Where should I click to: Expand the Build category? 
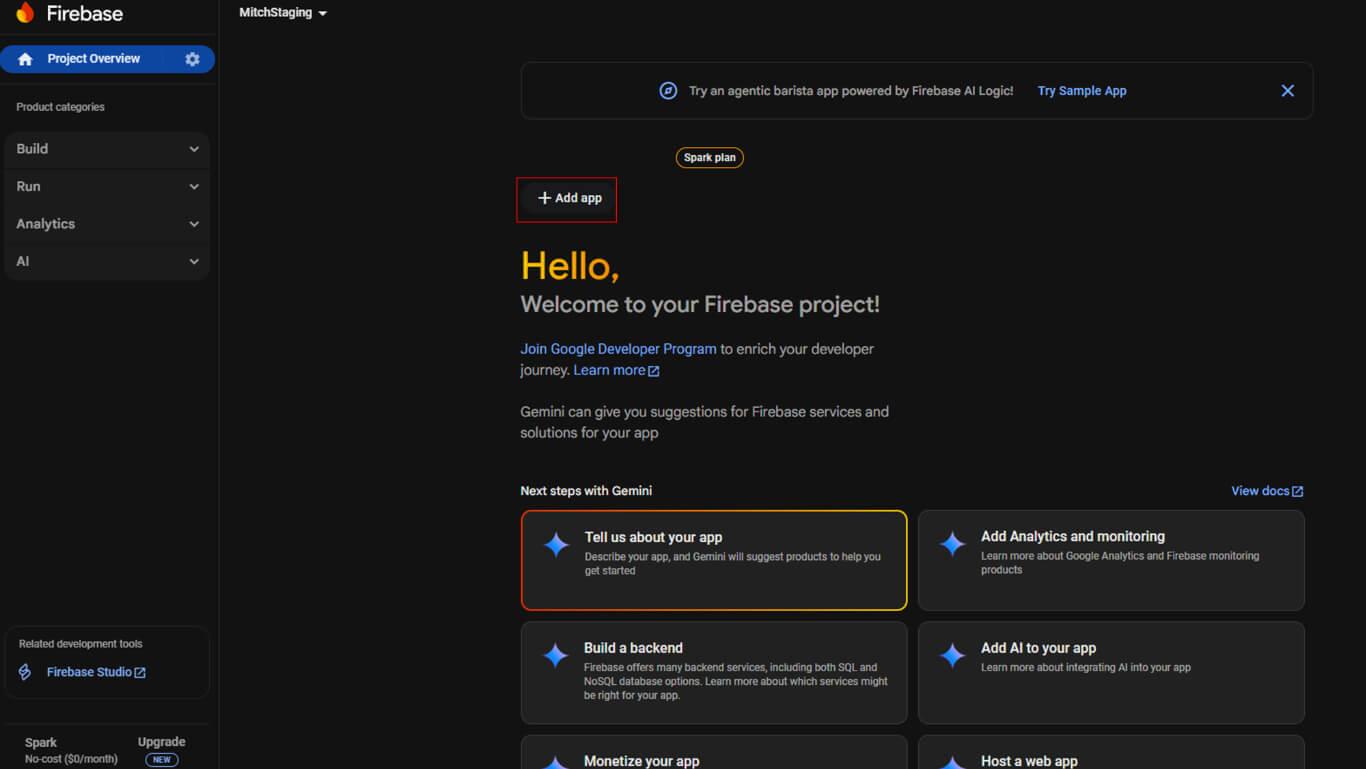coord(107,149)
